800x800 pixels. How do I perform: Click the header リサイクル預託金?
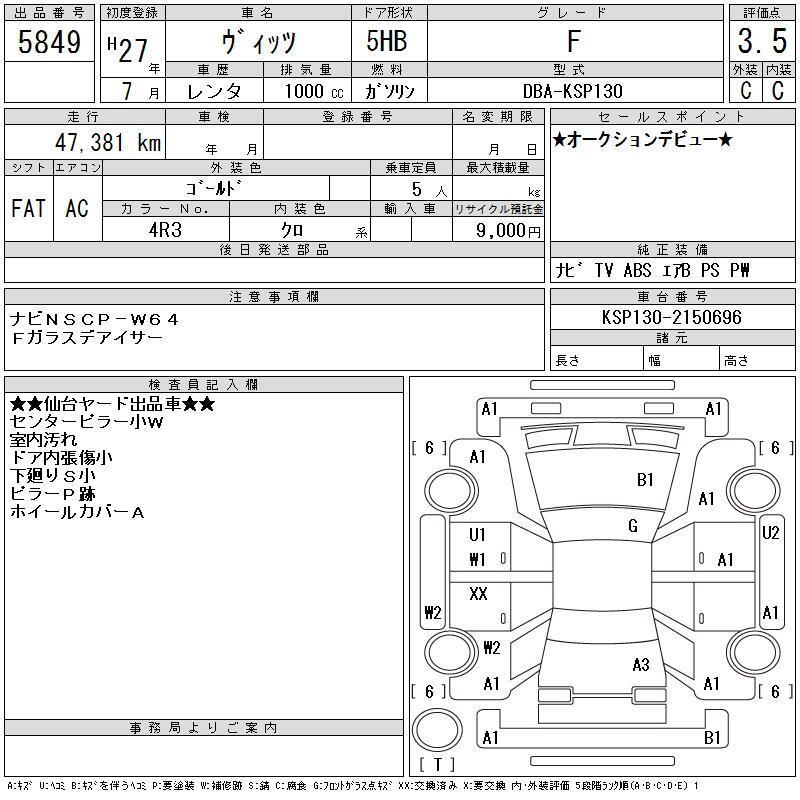point(498,209)
